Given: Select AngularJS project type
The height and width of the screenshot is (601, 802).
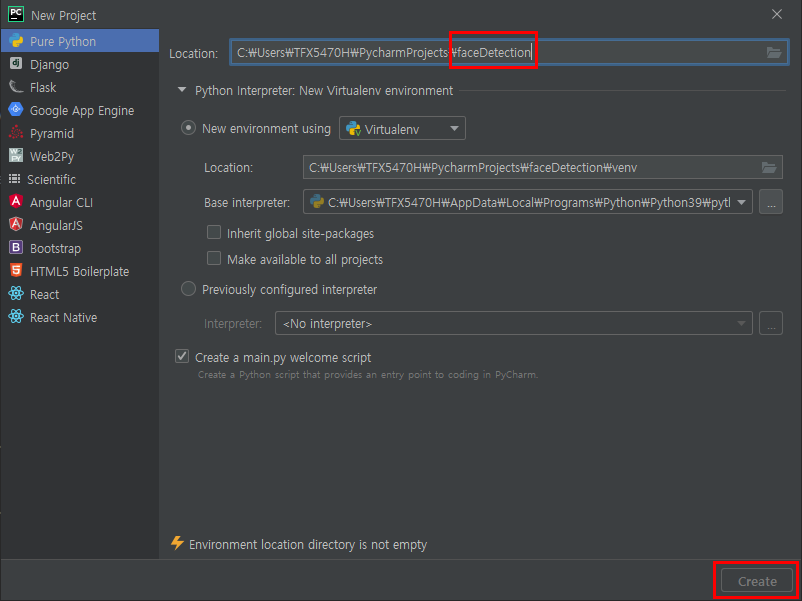Looking at the screenshot, I should click(x=80, y=225).
